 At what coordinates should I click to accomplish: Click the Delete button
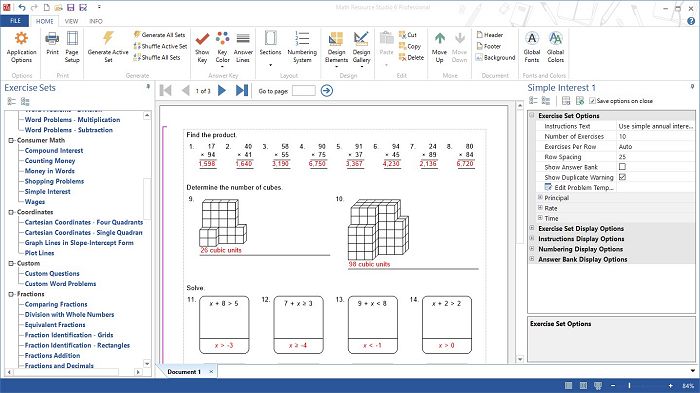point(411,57)
